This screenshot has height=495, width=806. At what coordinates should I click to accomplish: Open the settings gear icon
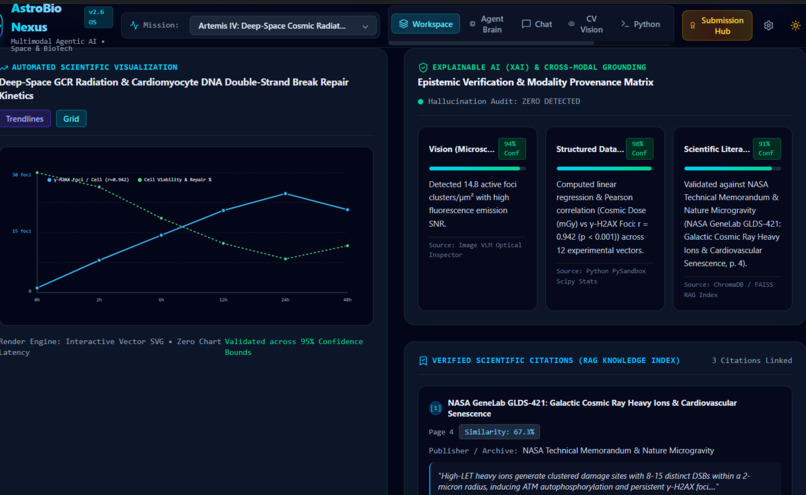[768, 25]
